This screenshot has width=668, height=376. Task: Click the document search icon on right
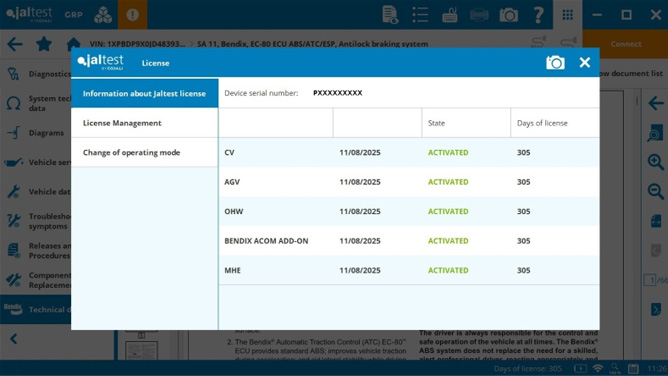click(x=655, y=133)
